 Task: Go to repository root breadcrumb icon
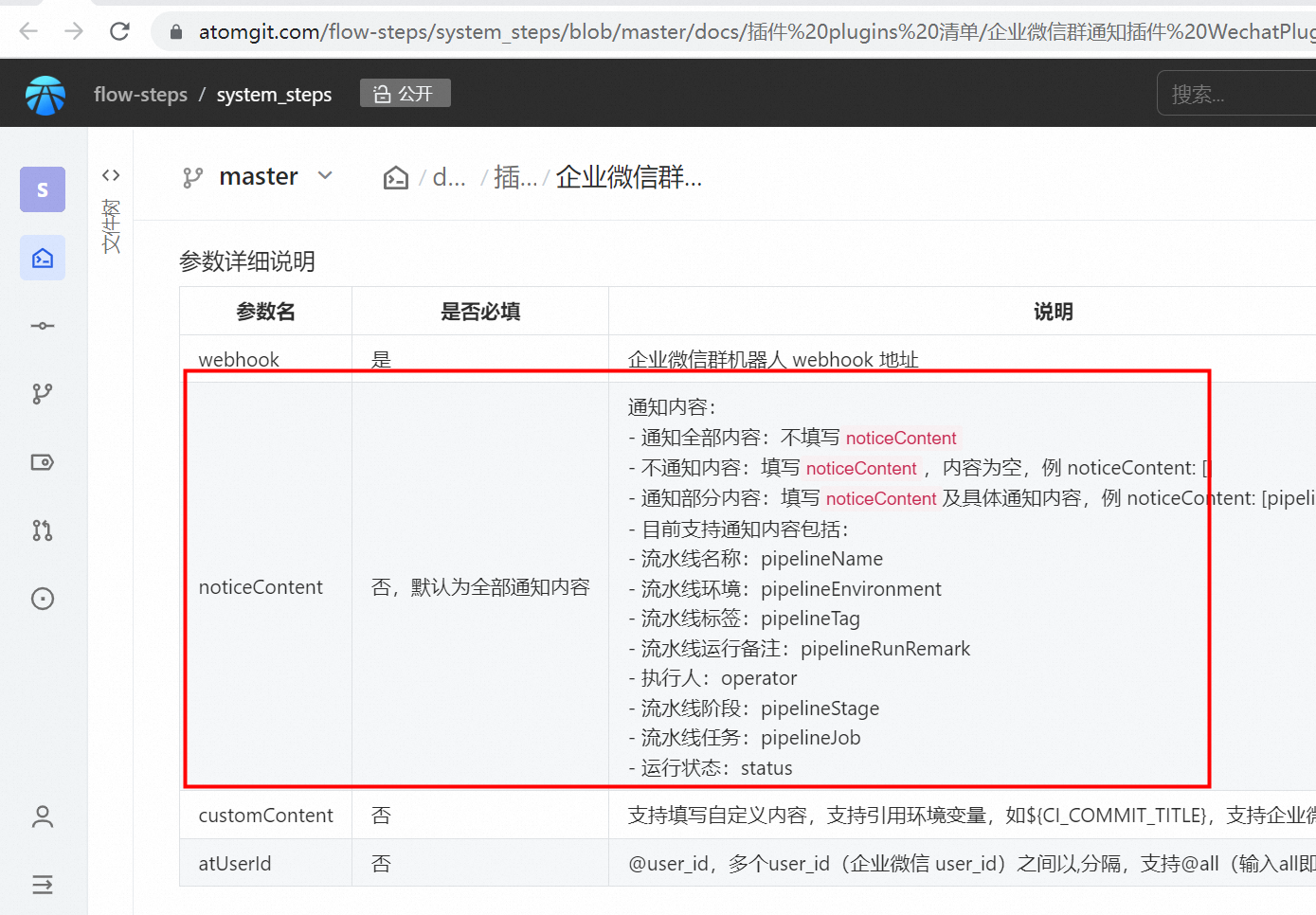click(x=396, y=177)
